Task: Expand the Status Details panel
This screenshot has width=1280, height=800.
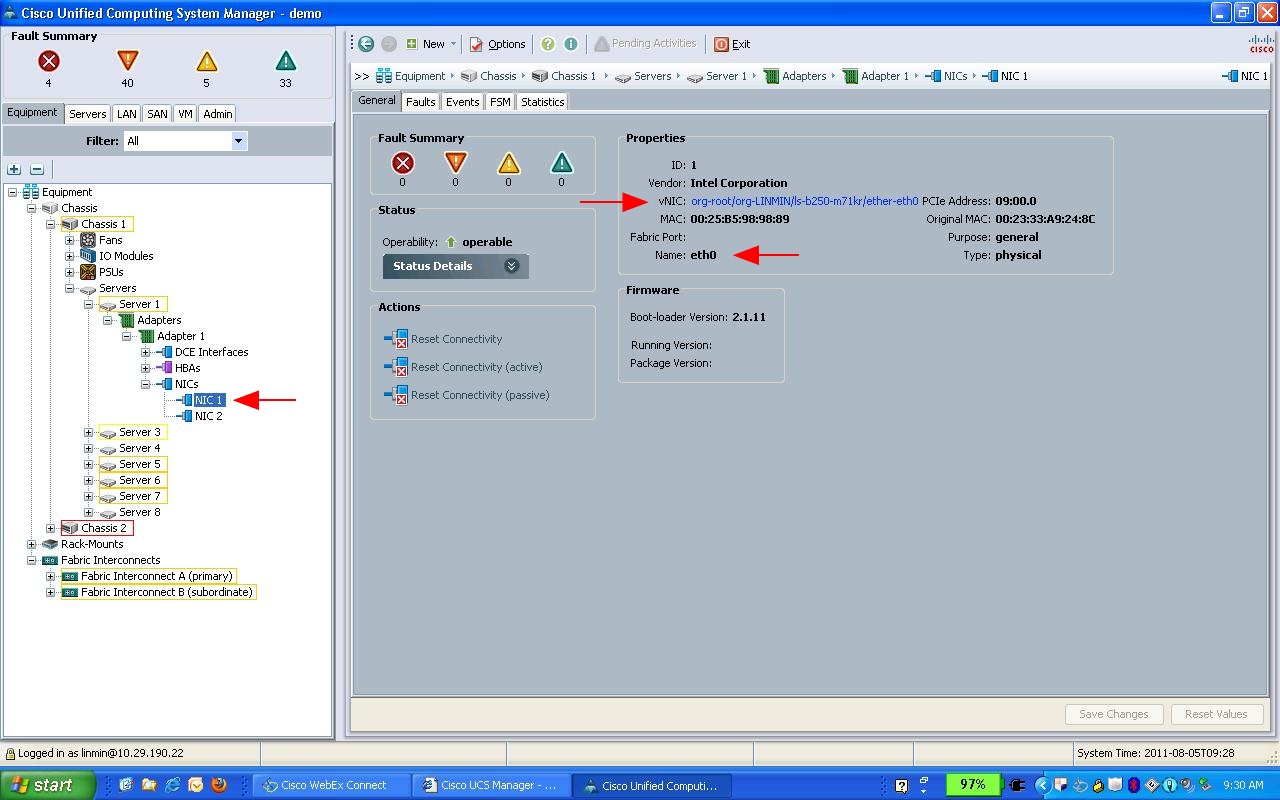Action: [455, 266]
